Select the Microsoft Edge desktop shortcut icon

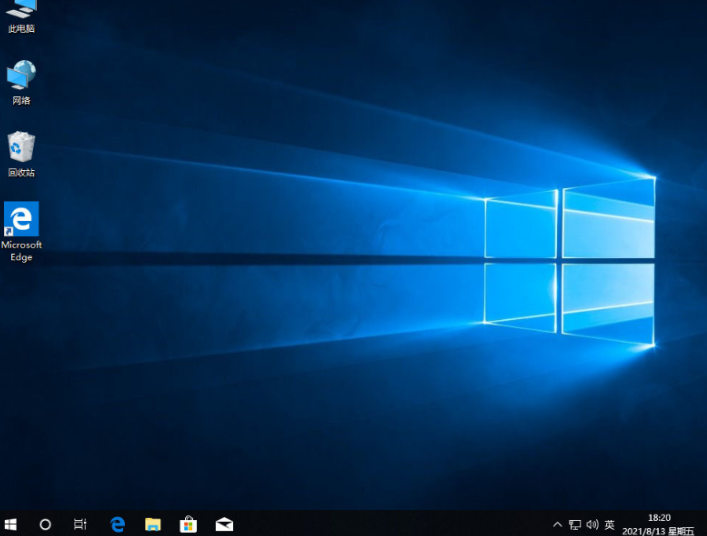pyautogui.click(x=21, y=219)
